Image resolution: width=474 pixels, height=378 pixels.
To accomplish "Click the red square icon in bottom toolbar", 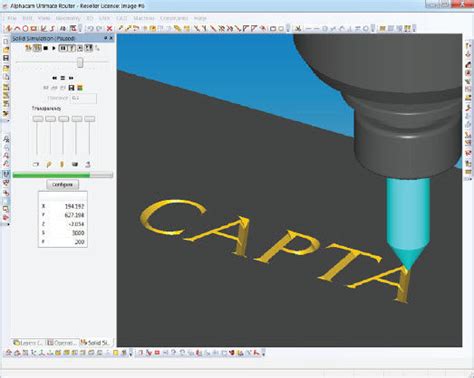I will (x=157, y=353).
